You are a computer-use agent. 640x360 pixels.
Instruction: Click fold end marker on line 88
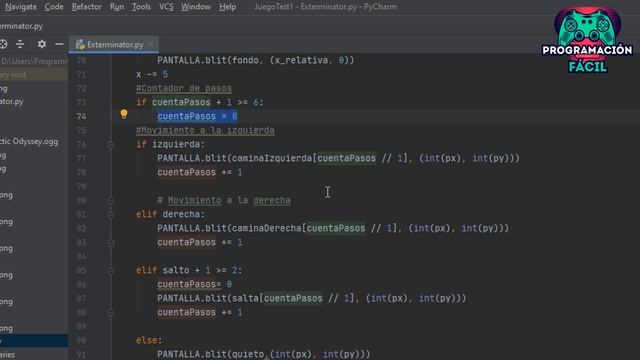click(x=111, y=312)
